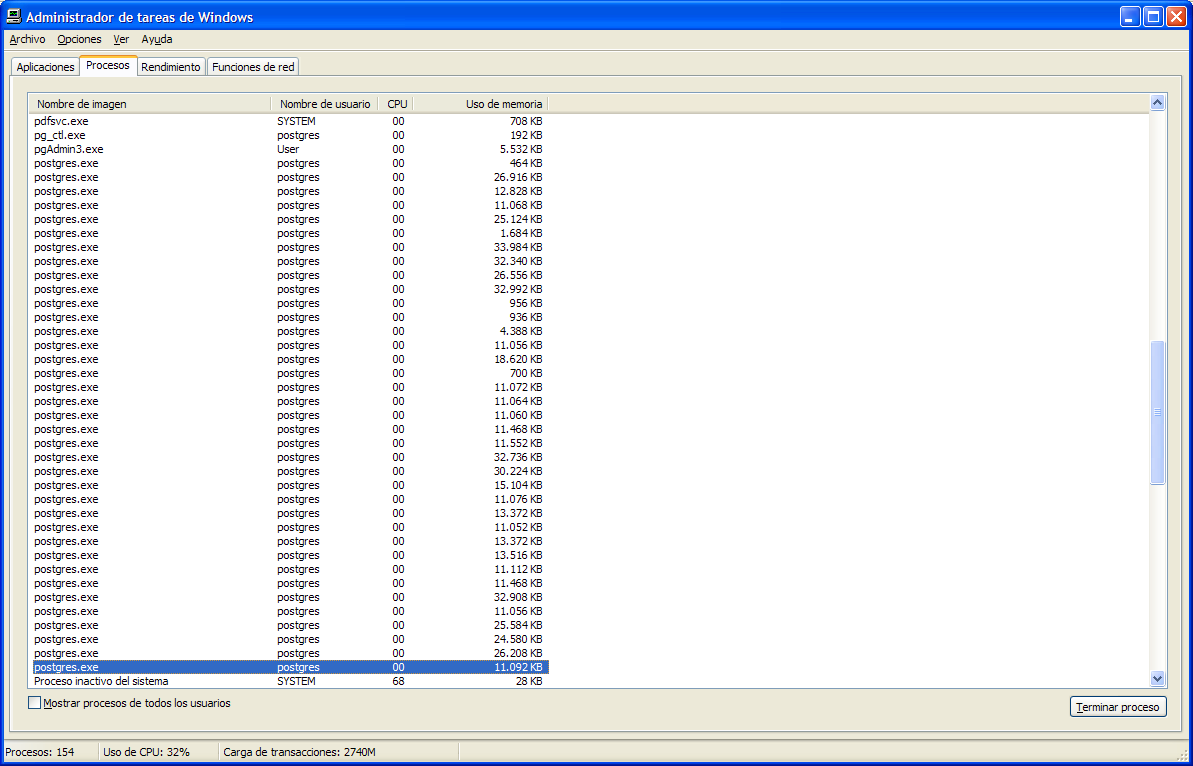Click the Terminar proceso button
Viewport: 1193px width, 766px height.
click(x=1118, y=707)
